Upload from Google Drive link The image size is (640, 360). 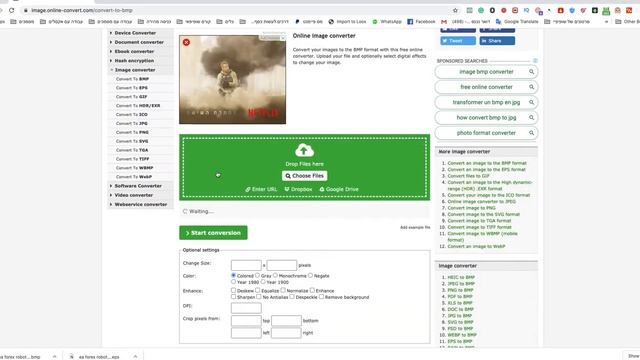(339, 189)
